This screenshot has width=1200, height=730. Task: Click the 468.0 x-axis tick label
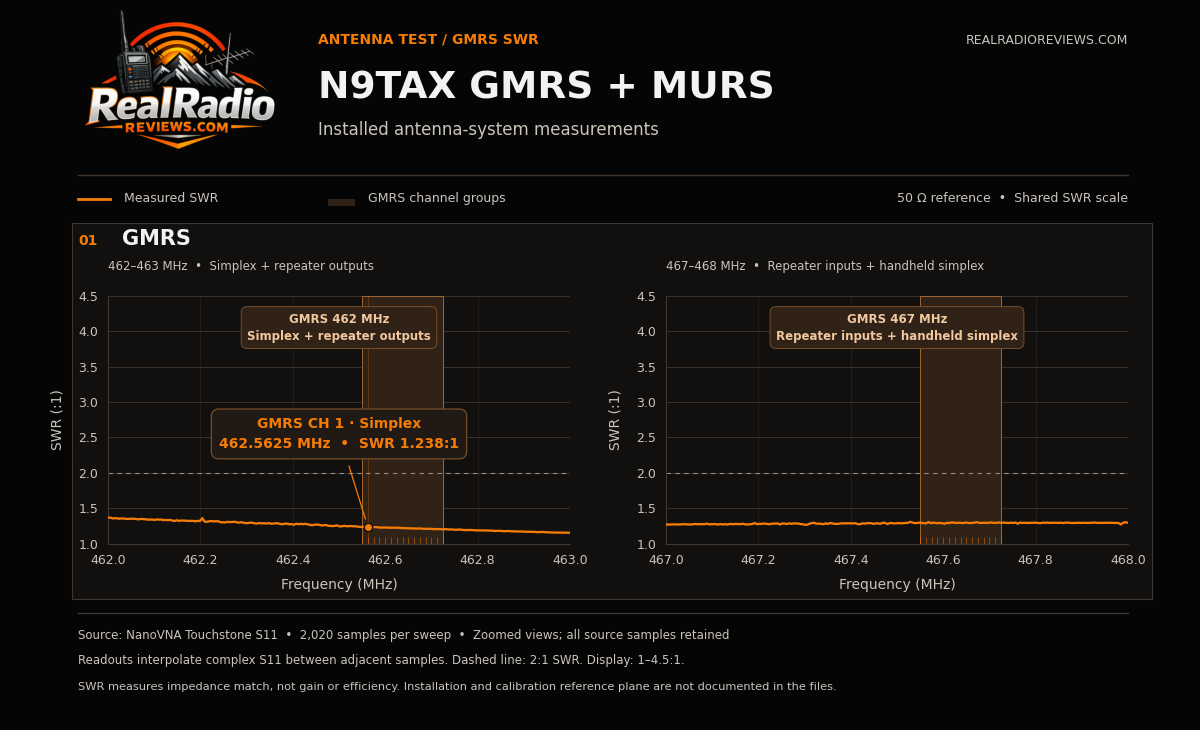point(1128,560)
